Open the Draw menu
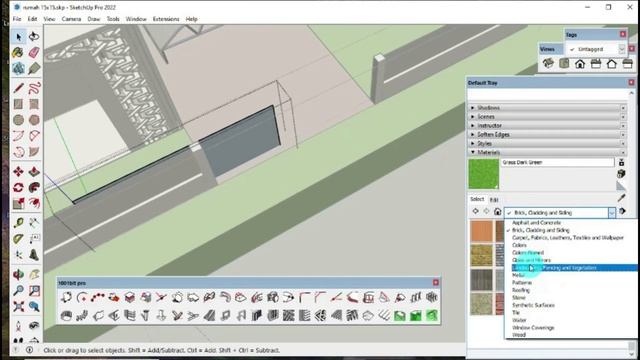Viewport: 640px width, 360px height. click(93, 19)
